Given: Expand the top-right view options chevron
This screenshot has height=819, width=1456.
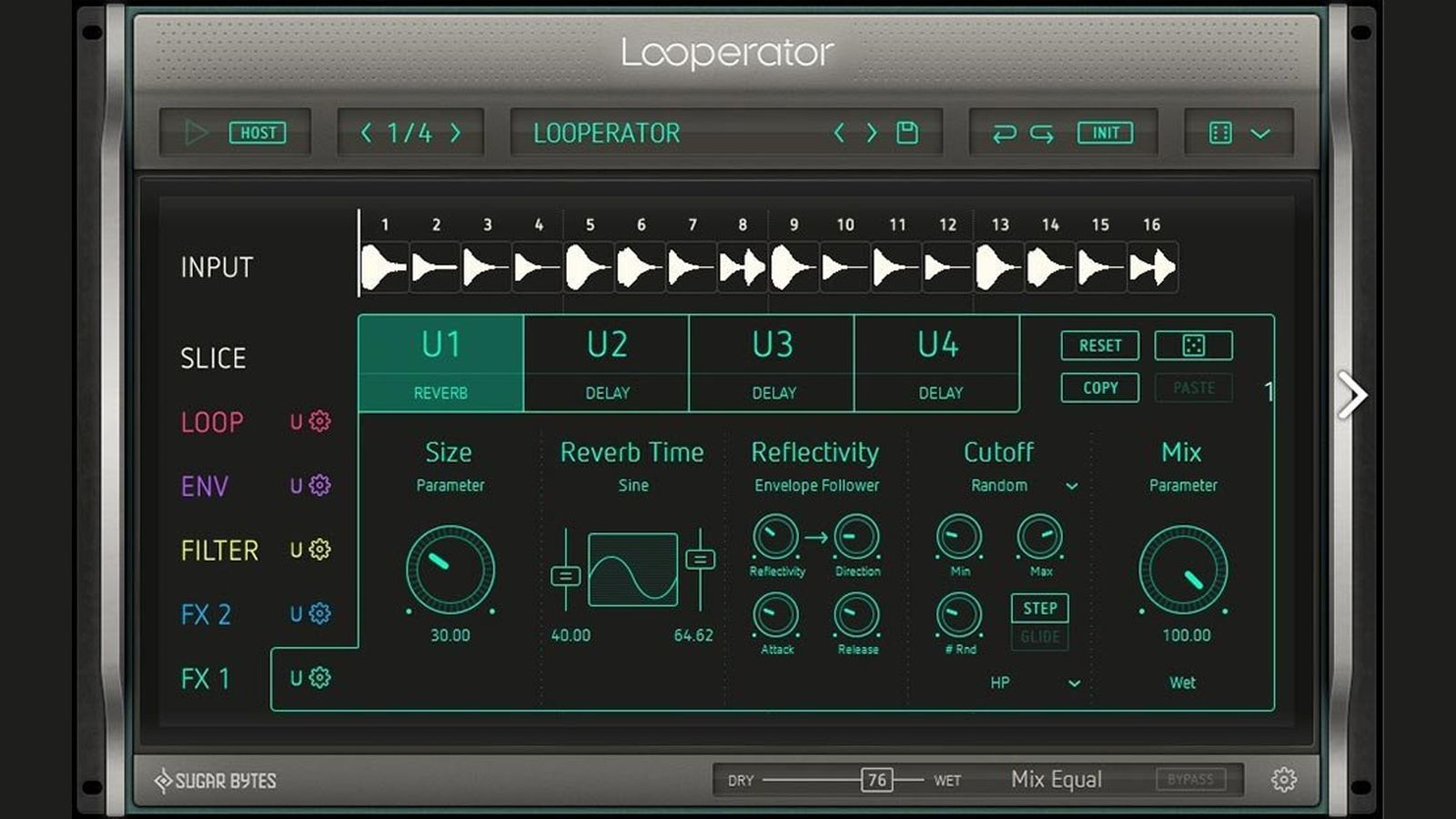Looking at the screenshot, I should click(1260, 134).
